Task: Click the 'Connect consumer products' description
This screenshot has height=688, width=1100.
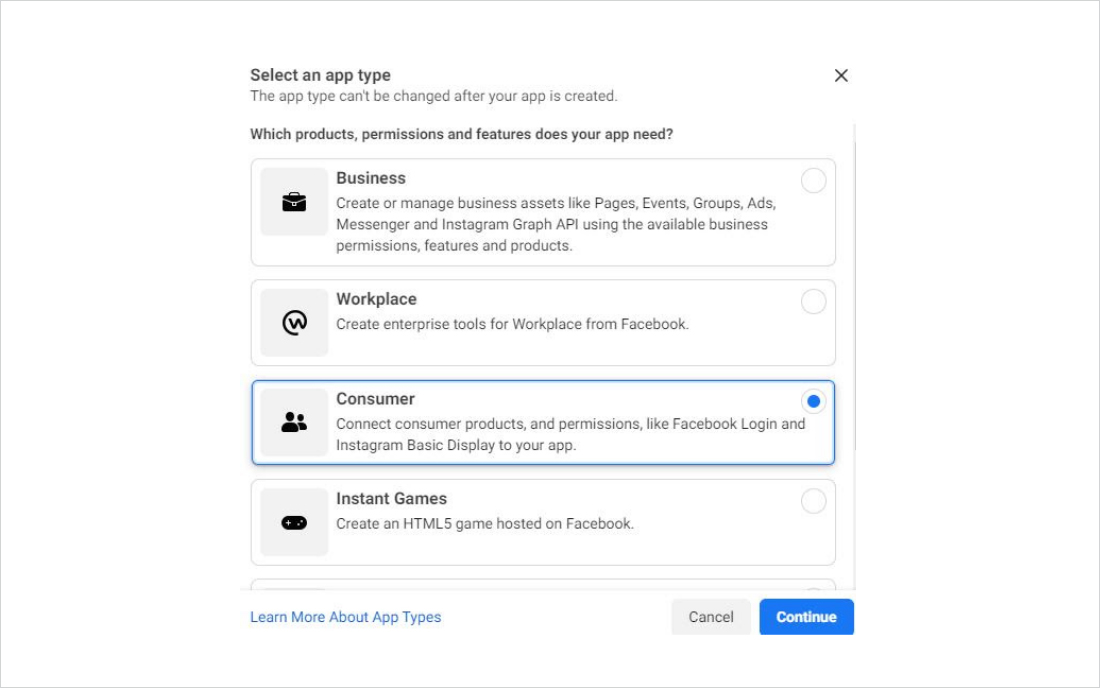Action: coord(570,434)
